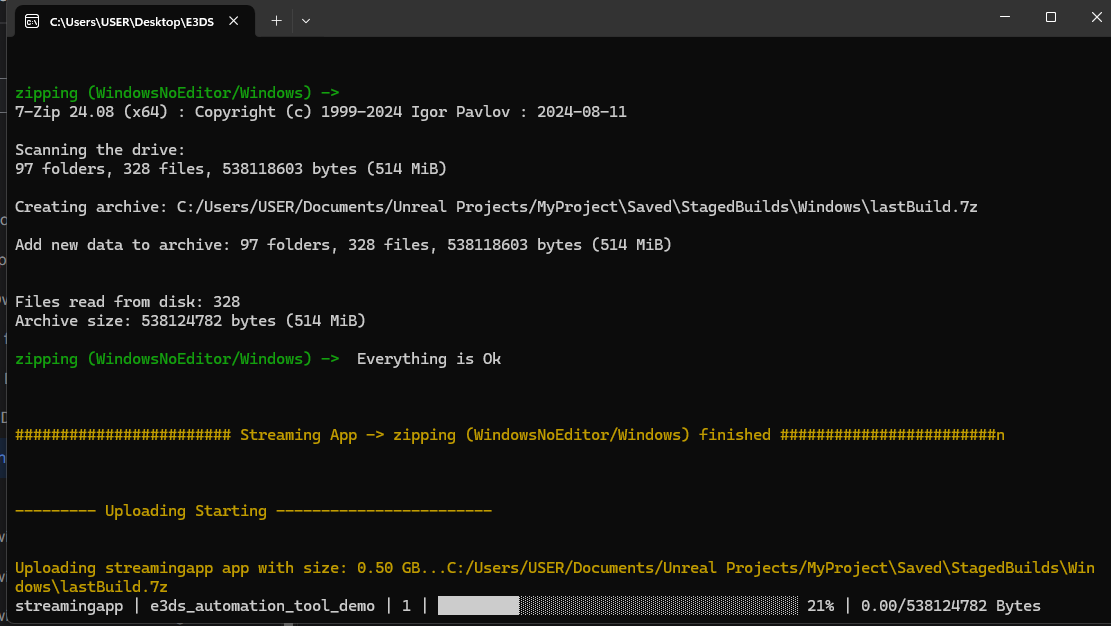This screenshot has height=626, width=1111.
Task: Maximize the terminal window
Action: pyautogui.click(x=1050, y=17)
